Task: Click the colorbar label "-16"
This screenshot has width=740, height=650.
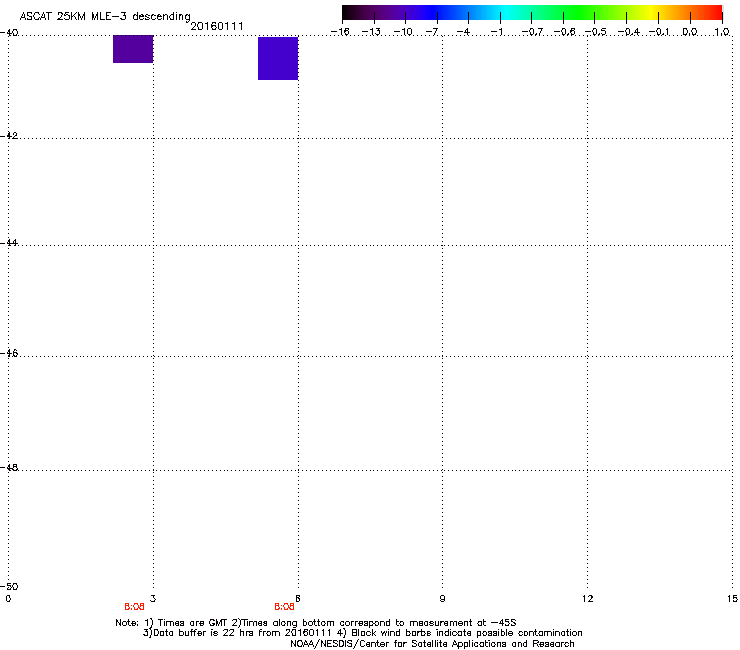Action: [340, 32]
